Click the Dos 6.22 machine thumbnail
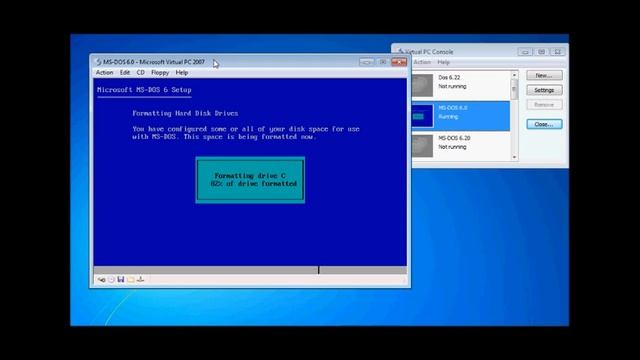This screenshot has height=360, width=640. pos(422,85)
